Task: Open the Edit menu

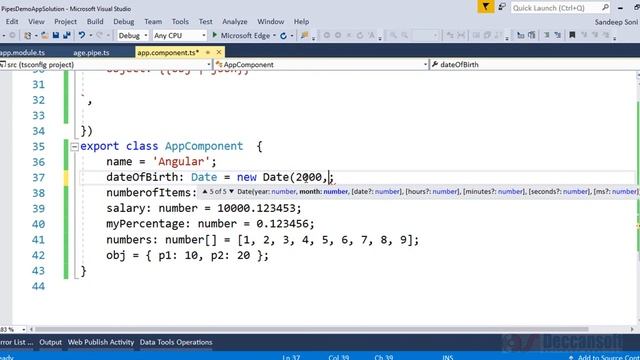Action: point(12,22)
